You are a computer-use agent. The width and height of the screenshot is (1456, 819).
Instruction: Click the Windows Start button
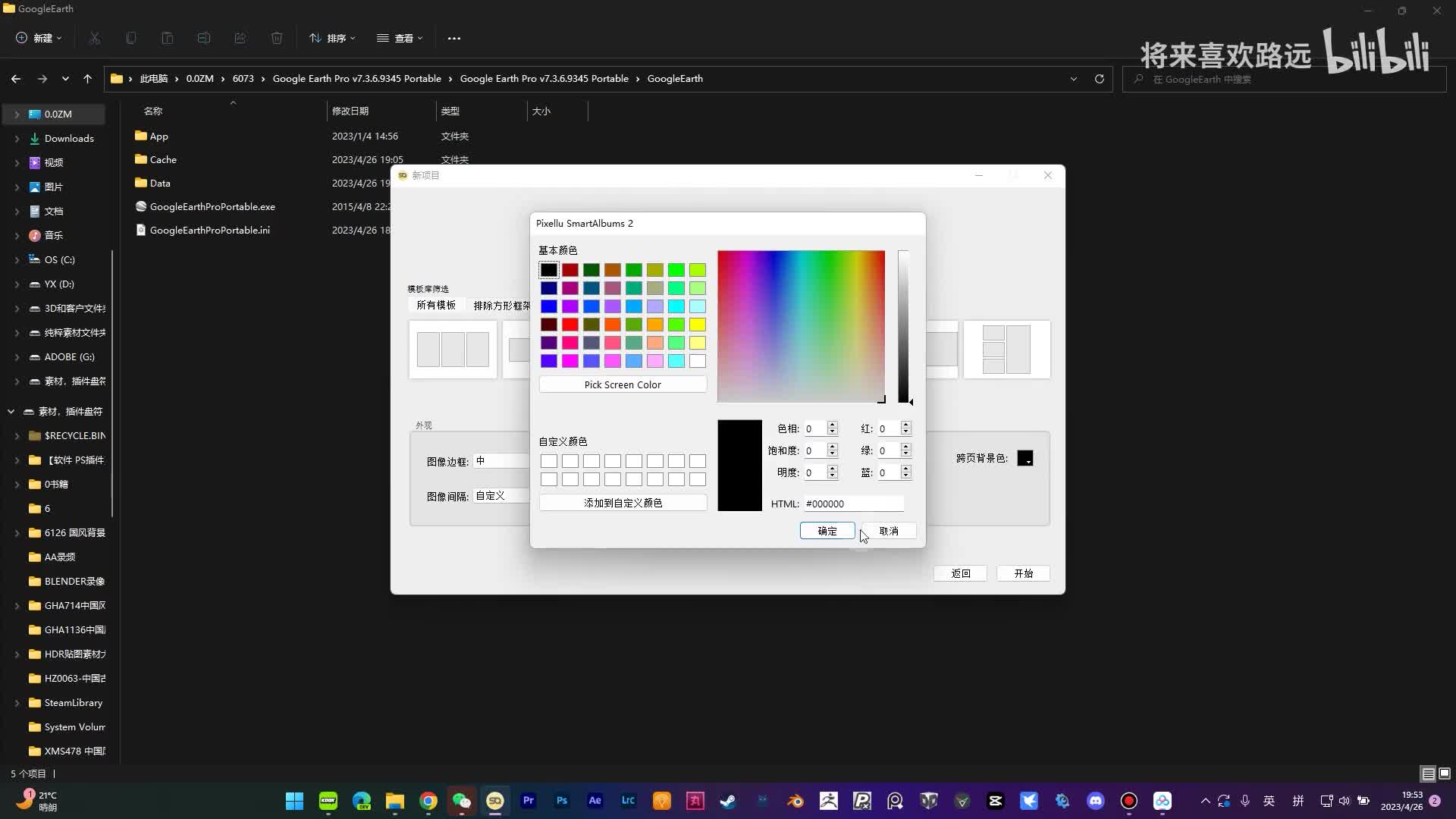[x=294, y=801]
